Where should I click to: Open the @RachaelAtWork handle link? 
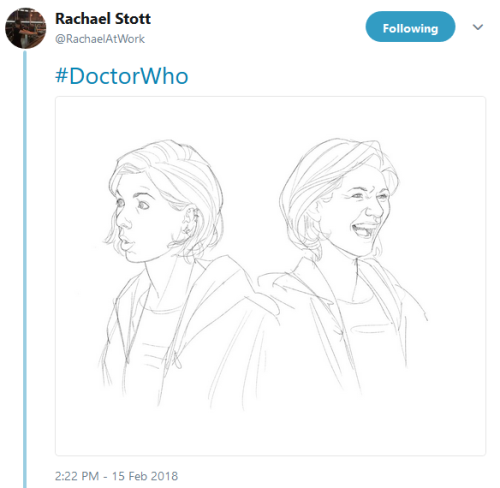point(100,39)
